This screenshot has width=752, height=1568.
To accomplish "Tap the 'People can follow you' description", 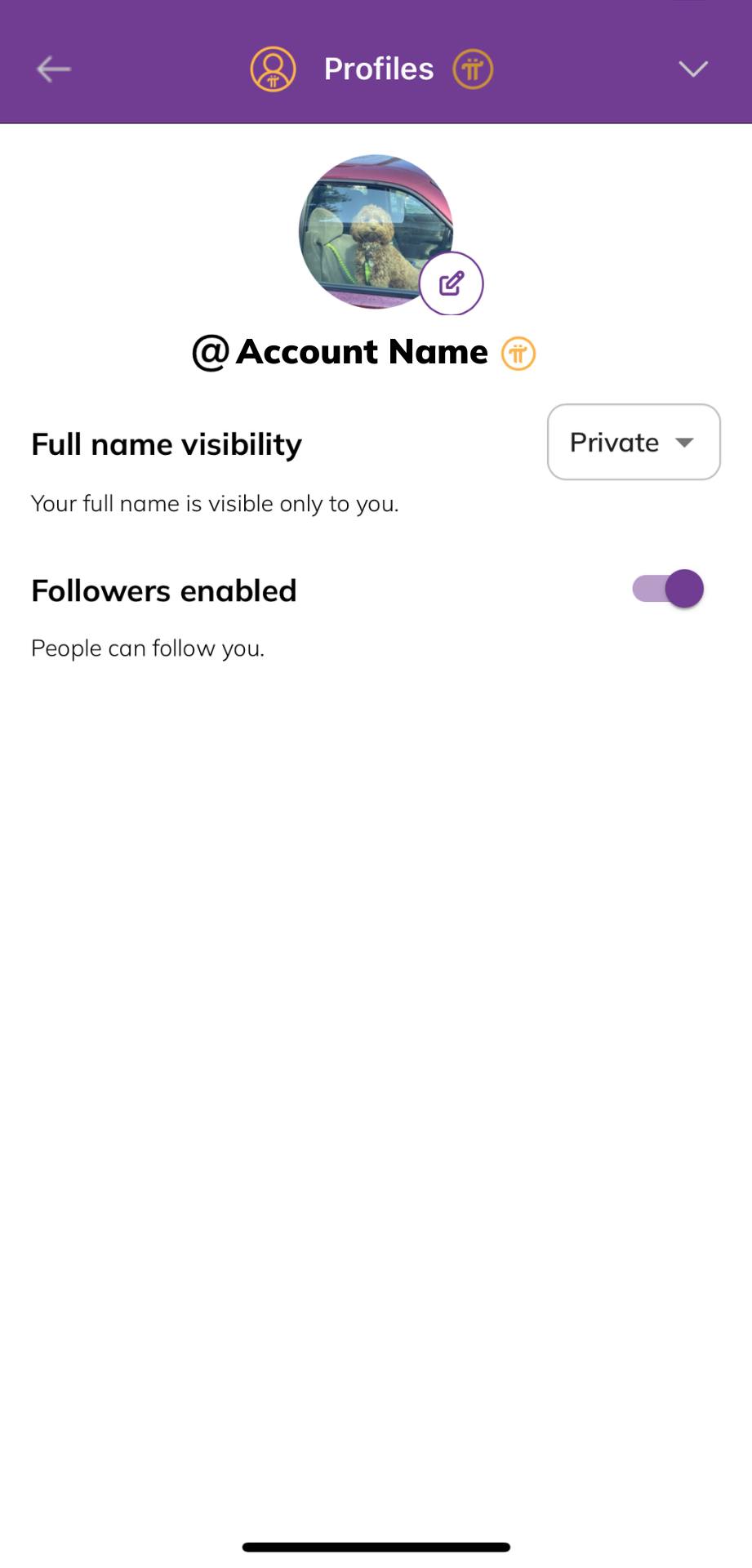I will (x=148, y=648).
